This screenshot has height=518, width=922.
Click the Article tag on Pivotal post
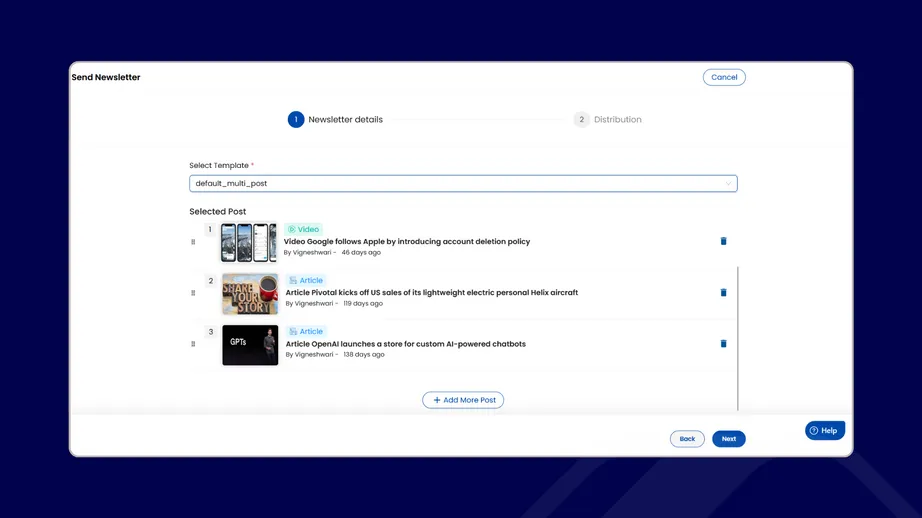(306, 281)
